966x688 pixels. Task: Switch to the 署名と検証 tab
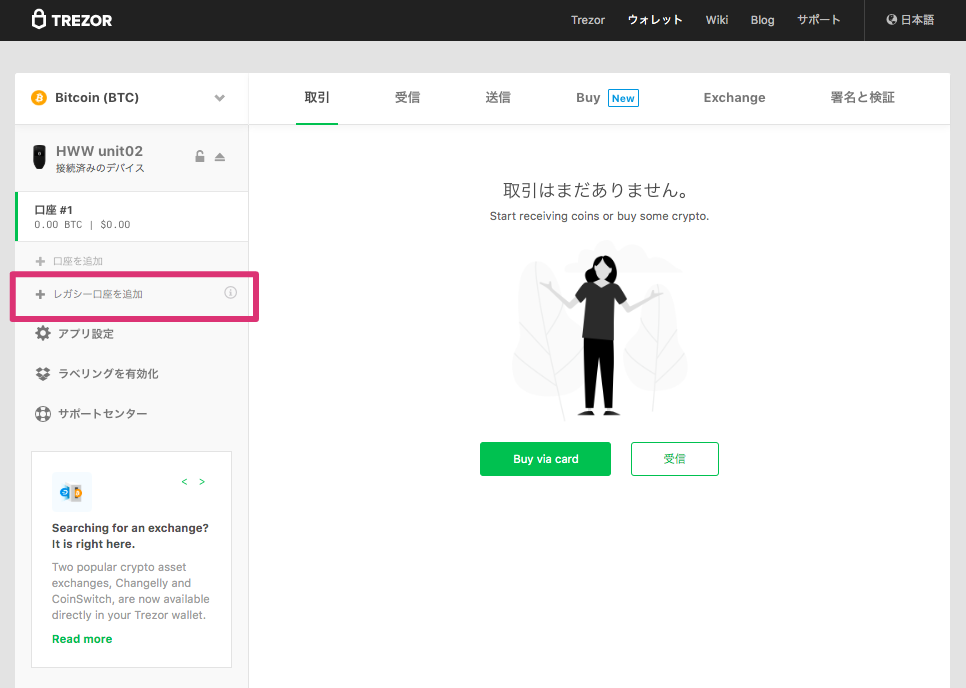(862, 97)
